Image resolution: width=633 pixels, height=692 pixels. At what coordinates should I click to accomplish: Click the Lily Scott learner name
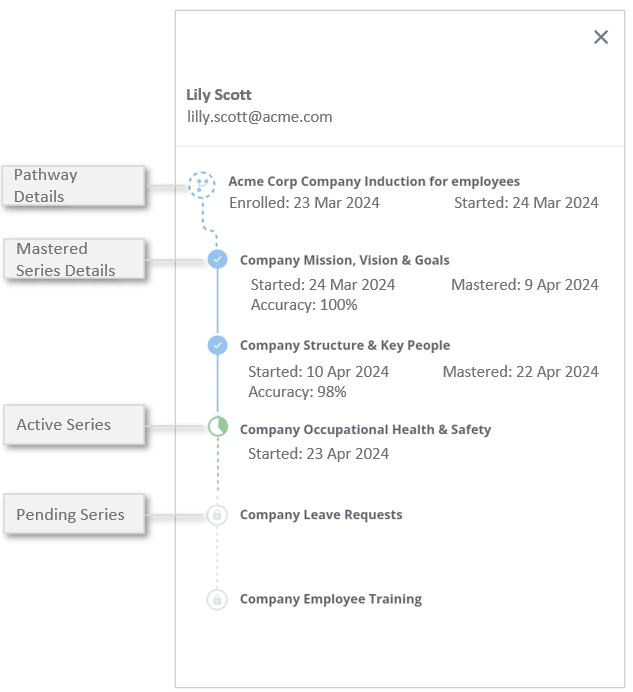click(x=219, y=95)
